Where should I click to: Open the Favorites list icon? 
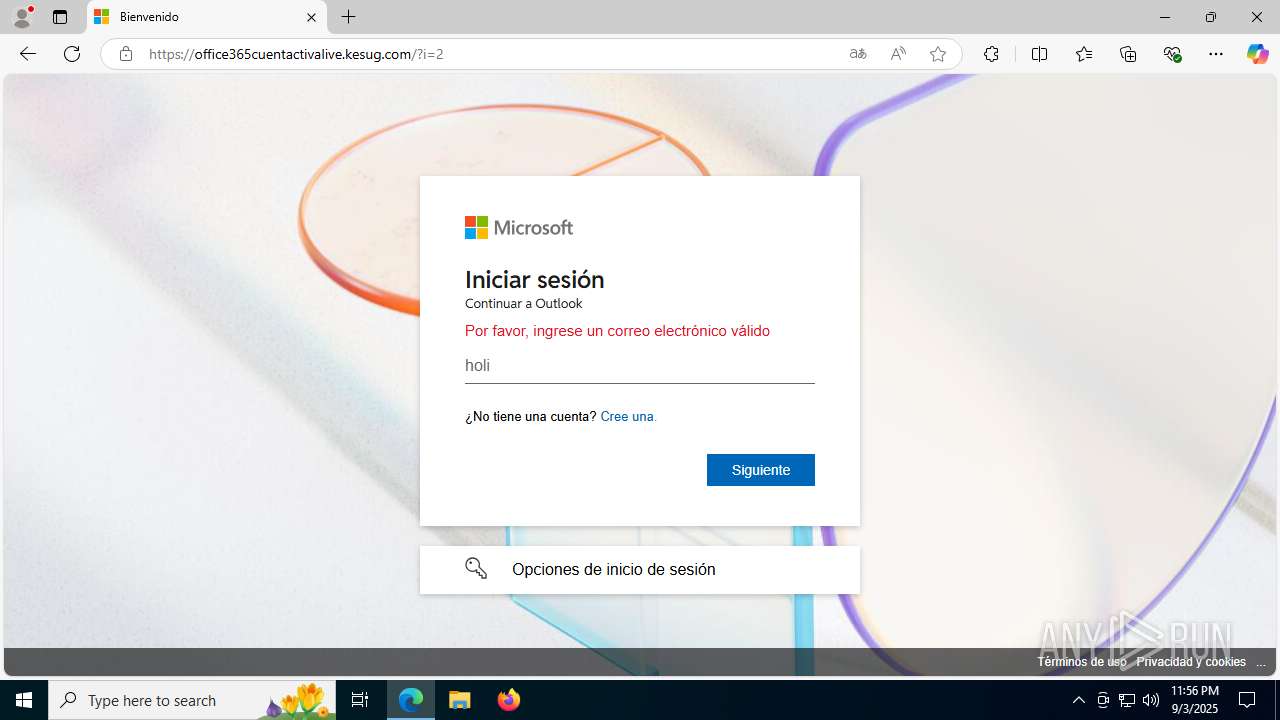pyautogui.click(x=1084, y=54)
